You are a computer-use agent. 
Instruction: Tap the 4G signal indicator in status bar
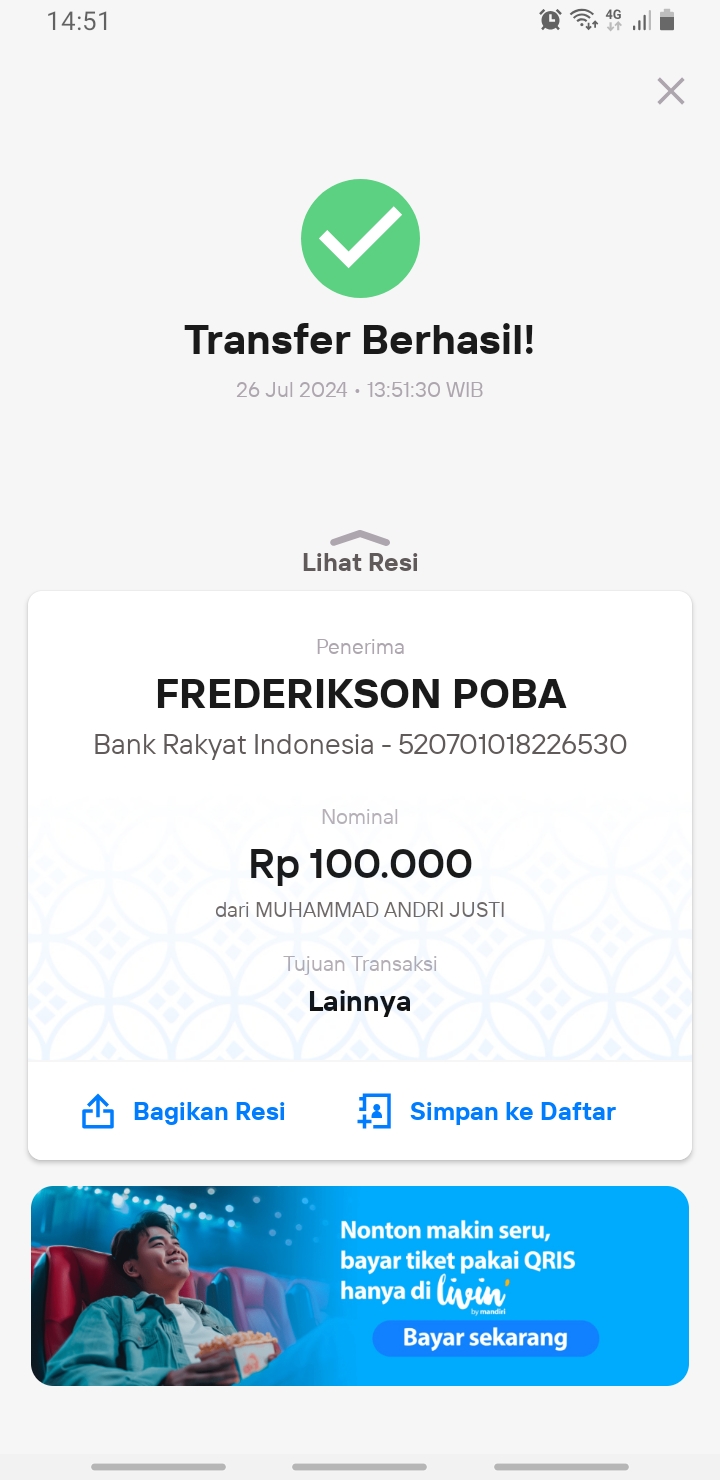coord(614,20)
